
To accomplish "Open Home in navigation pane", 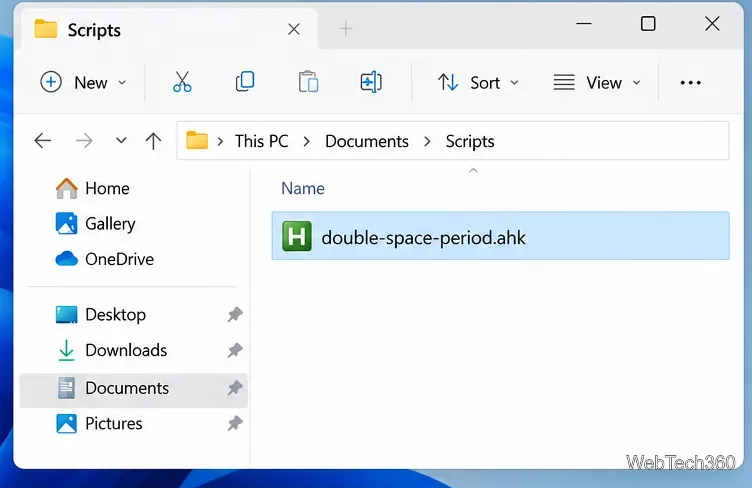I will (x=93, y=188).
